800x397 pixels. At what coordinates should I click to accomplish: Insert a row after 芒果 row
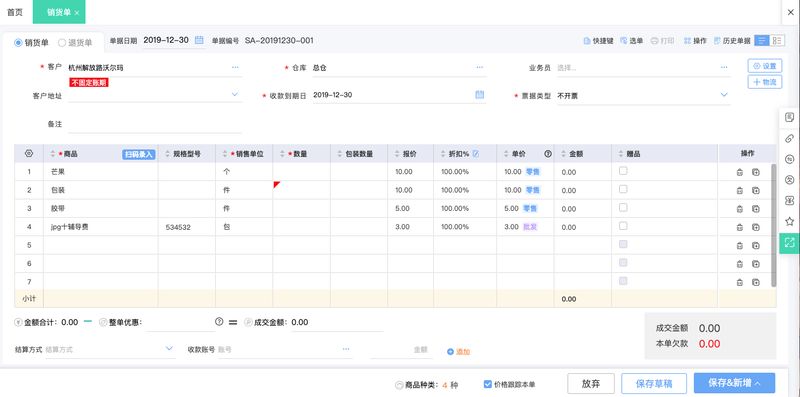[x=756, y=172]
